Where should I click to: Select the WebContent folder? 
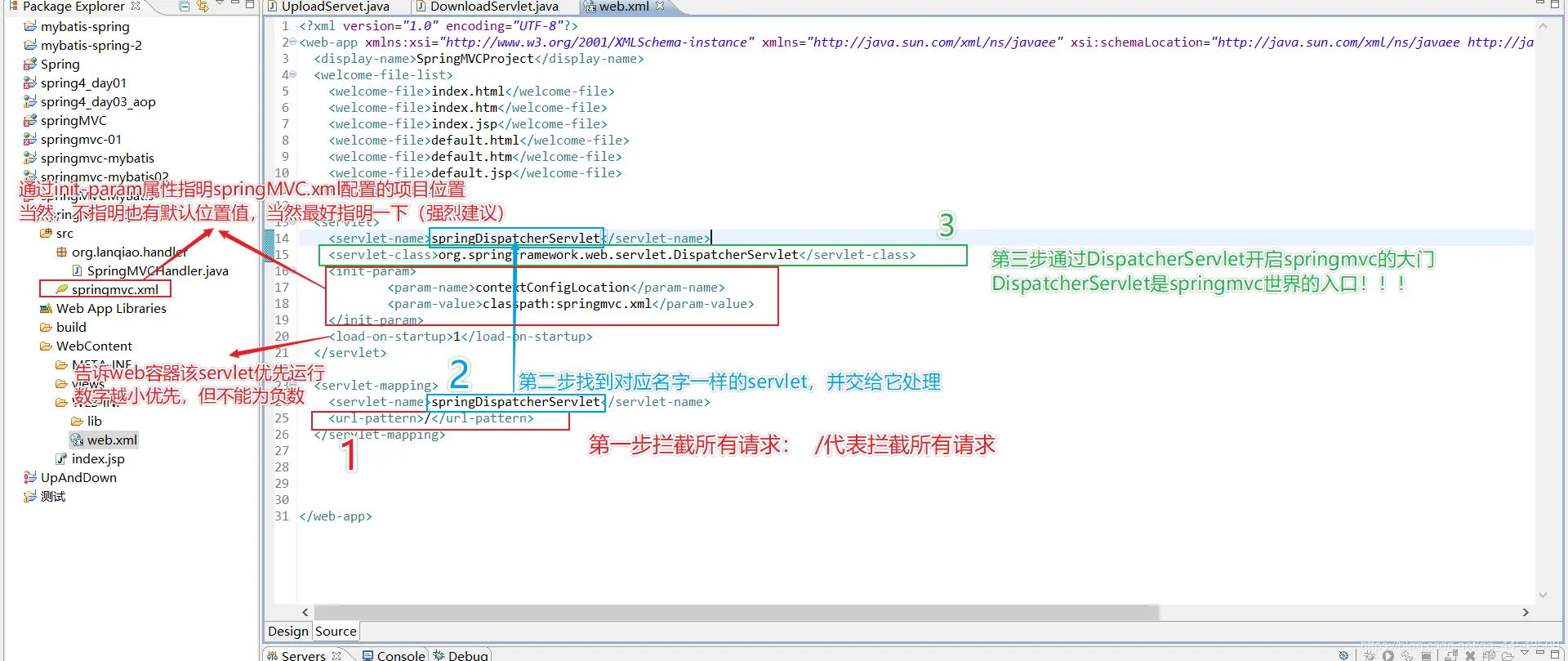(94, 346)
